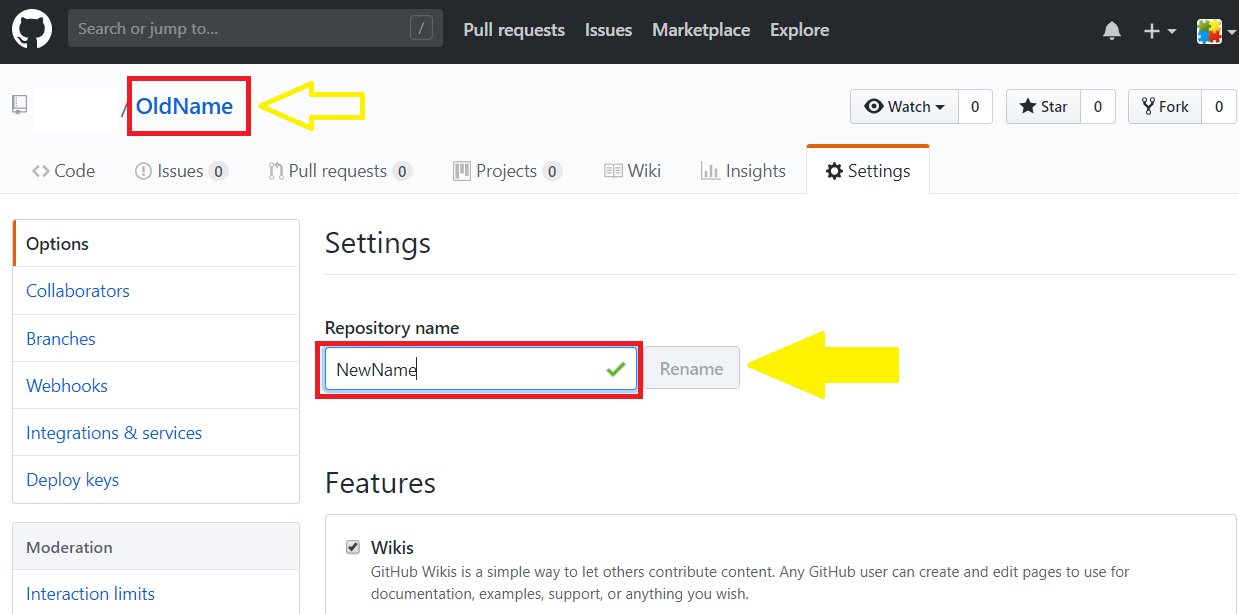Open Webhooks settings in sidebar

coord(67,386)
